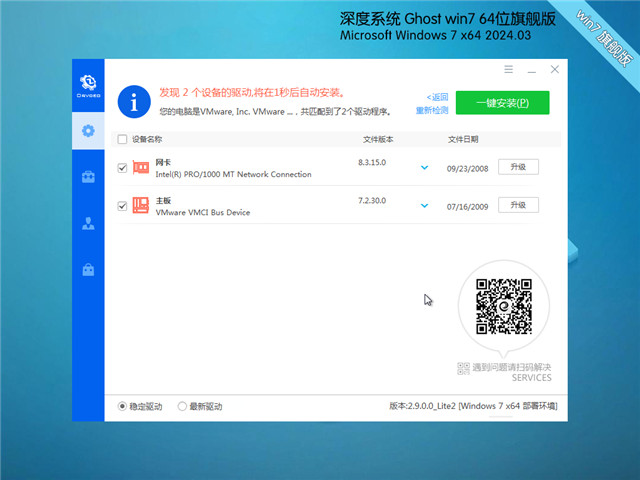This screenshot has height=480, width=640.
Task: Minimize the driver installer window
Action: pyautogui.click(x=531, y=70)
